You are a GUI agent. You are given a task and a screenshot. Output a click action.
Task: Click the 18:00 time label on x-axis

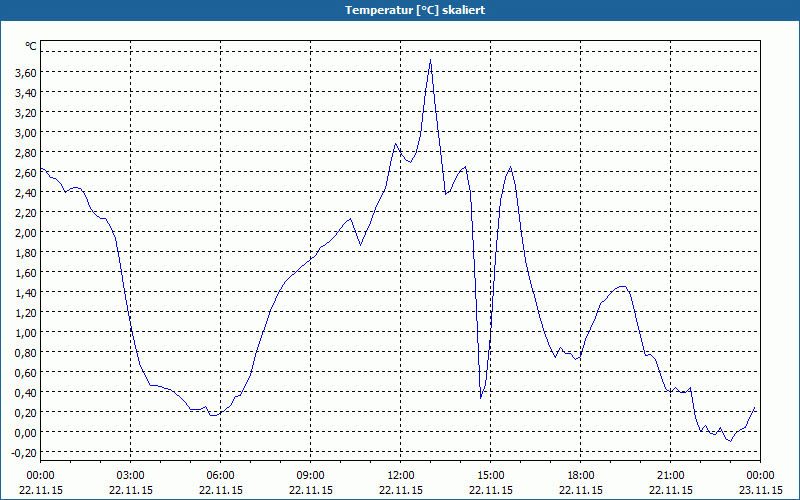(581, 476)
